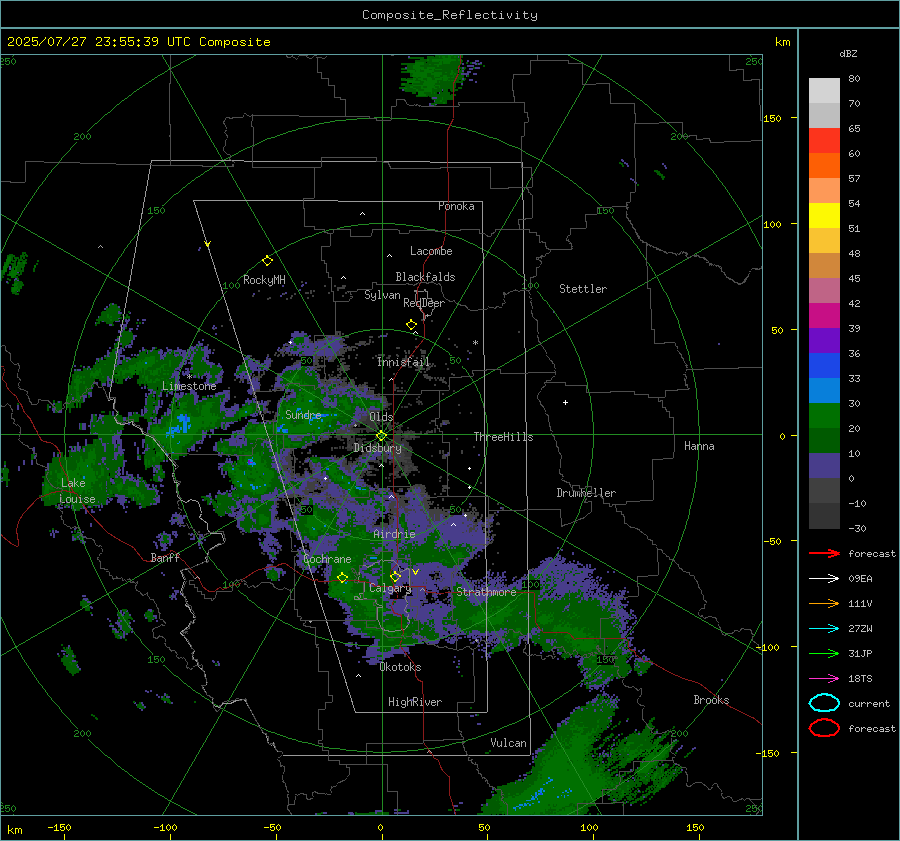Click the Calgary city label
Screen dimensions: 900x841
click(x=390, y=588)
